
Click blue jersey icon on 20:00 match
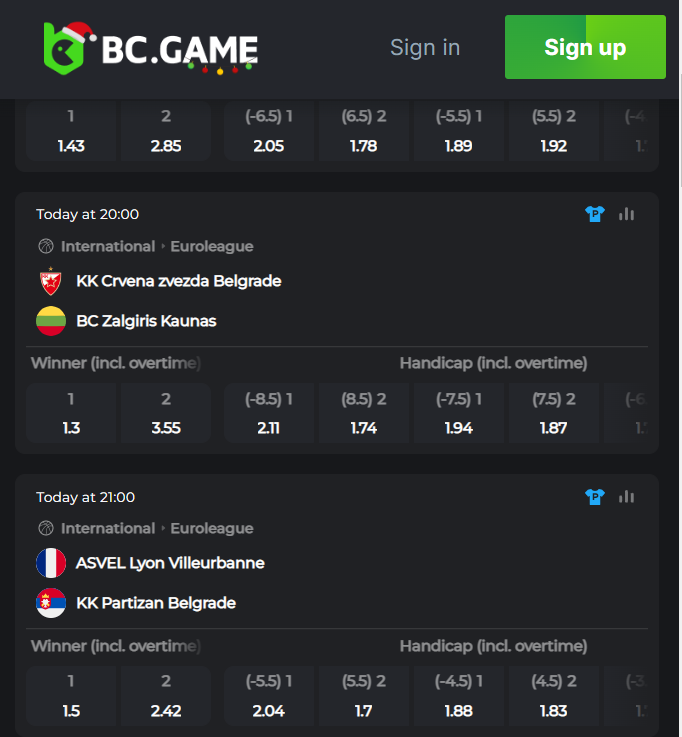[595, 214]
